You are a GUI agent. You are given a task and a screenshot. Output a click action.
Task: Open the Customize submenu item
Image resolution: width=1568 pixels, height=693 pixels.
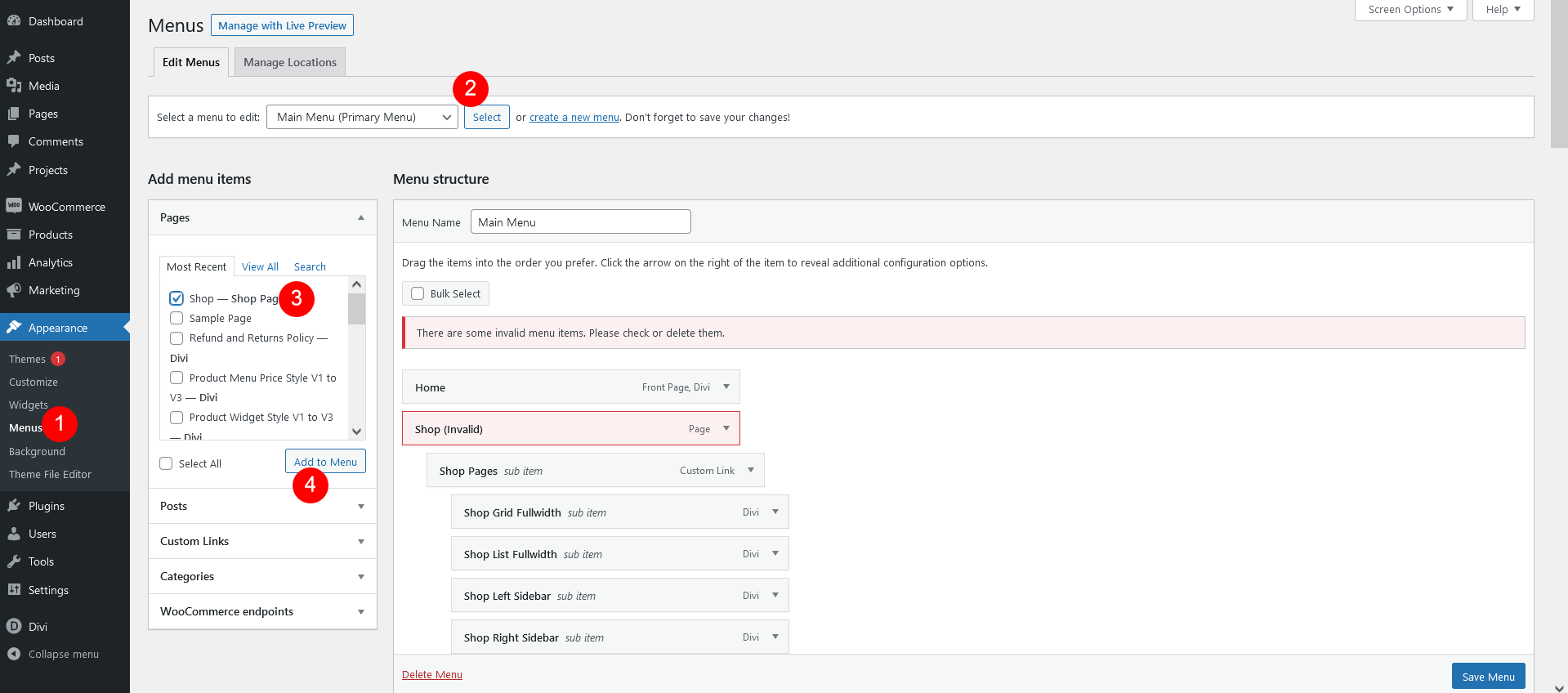coord(34,382)
